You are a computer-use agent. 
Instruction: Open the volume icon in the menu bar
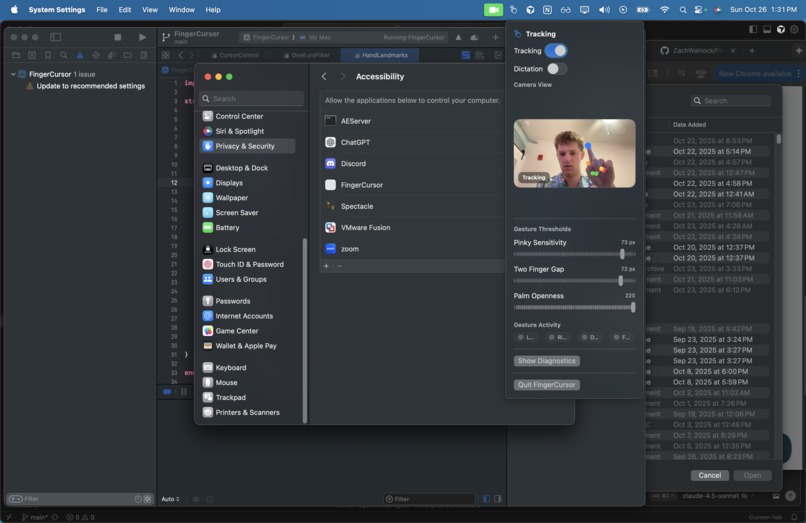click(x=604, y=10)
